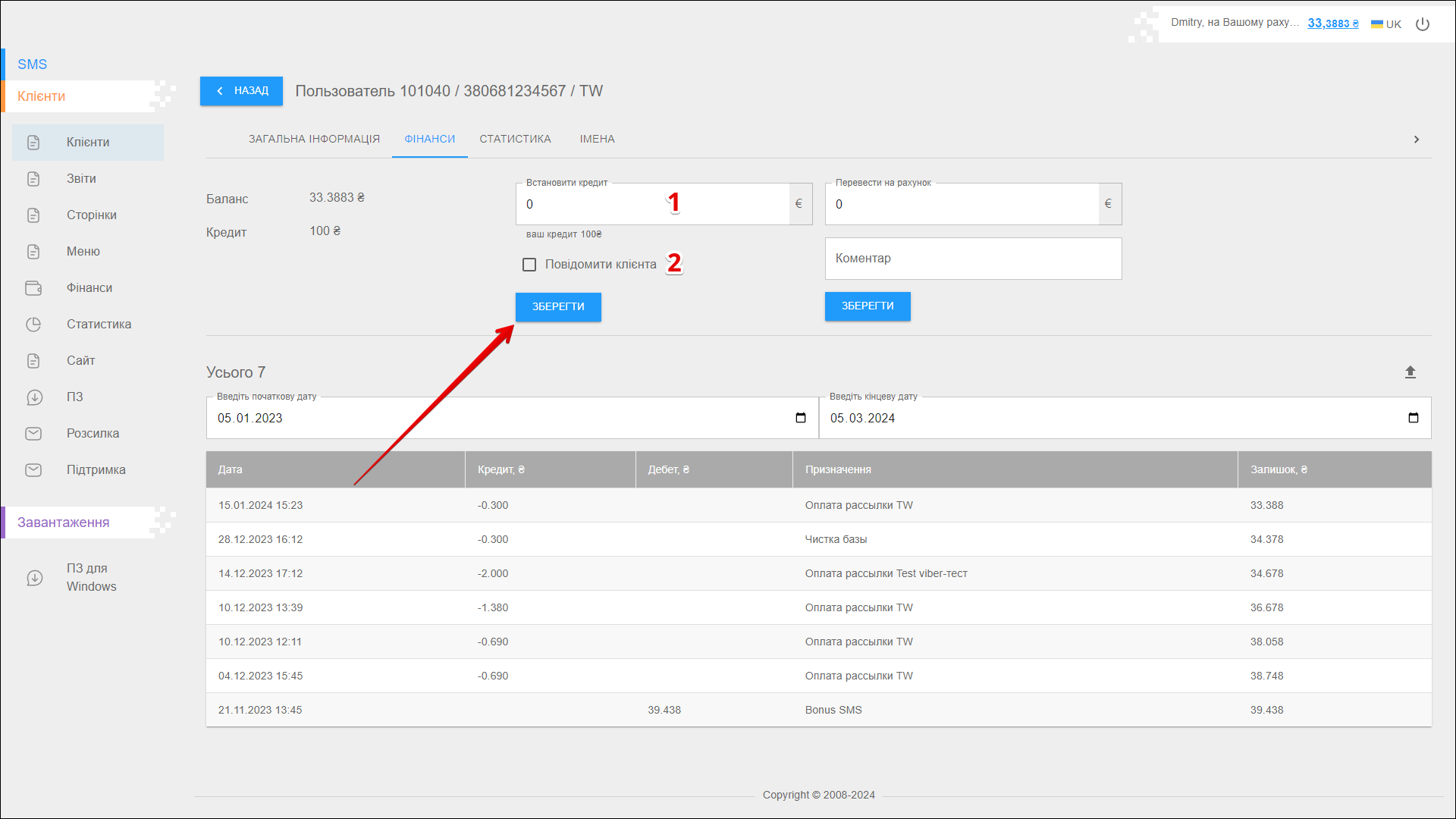Open Звіти document icon in sidebar
This screenshot has width=1456, height=819.
click(x=33, y=179)
